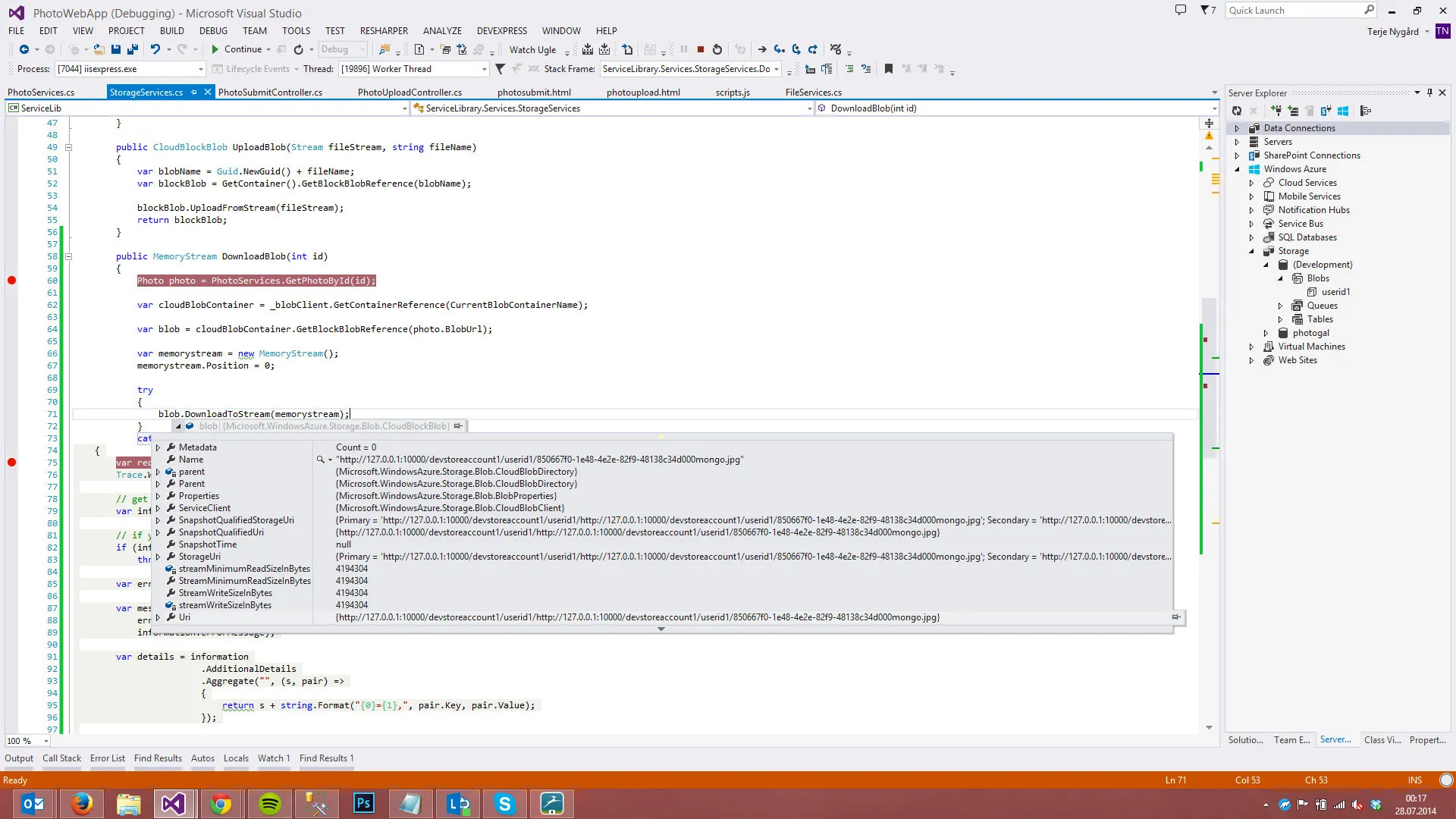
Task: Click the Step Into icon
Action: 779,50
